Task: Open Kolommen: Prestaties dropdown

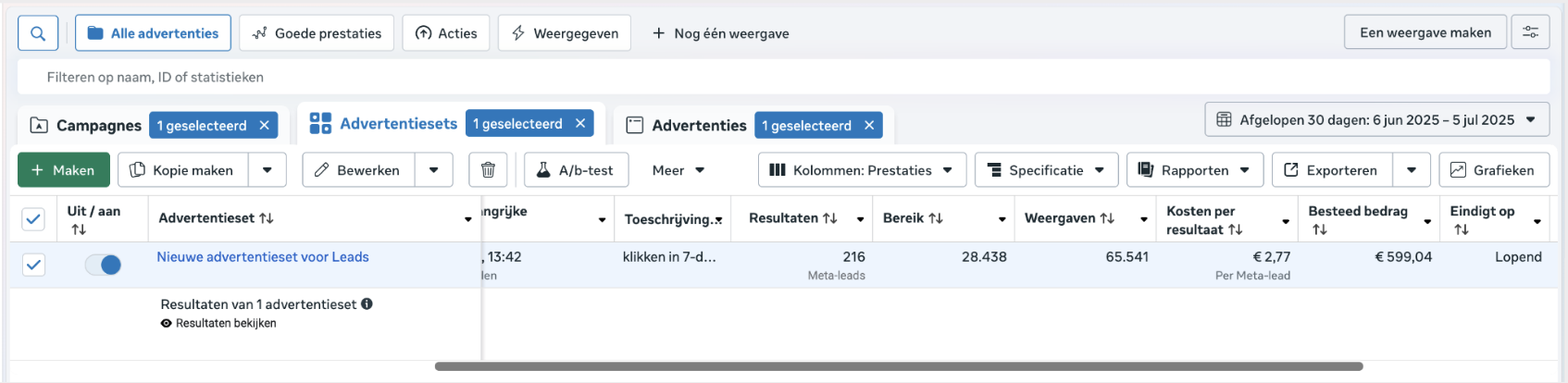Action: [x=862, y=170]
